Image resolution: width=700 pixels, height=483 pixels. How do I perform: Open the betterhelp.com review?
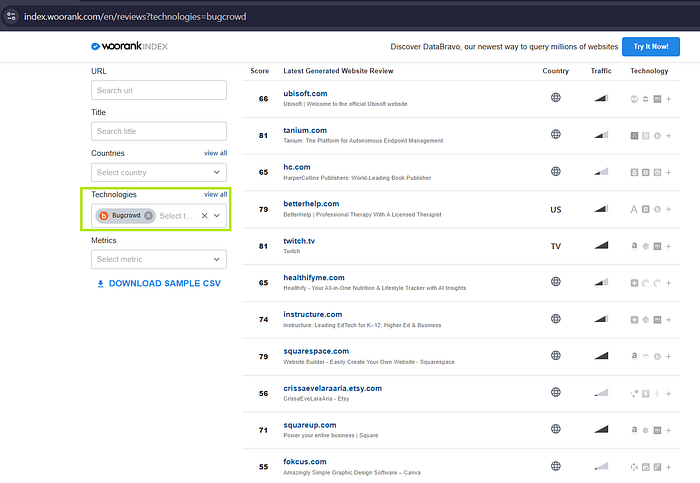coord(311,204)
